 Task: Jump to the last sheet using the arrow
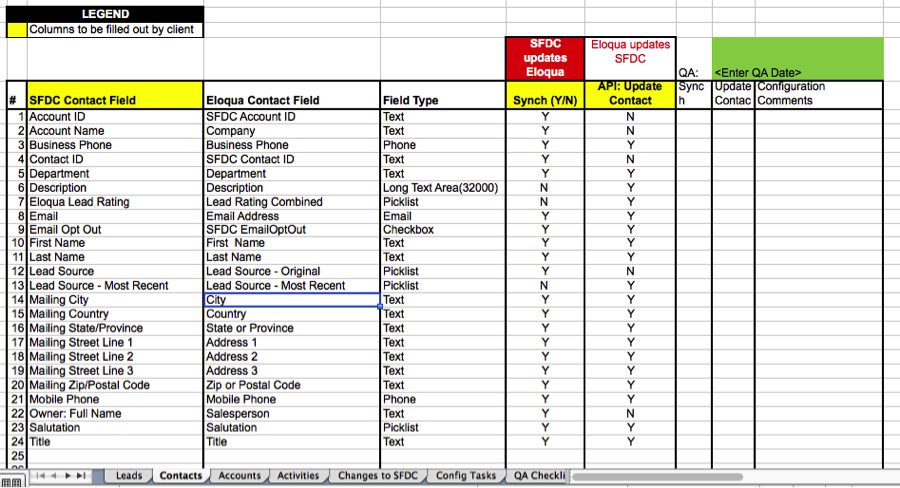tap(81, 476)
